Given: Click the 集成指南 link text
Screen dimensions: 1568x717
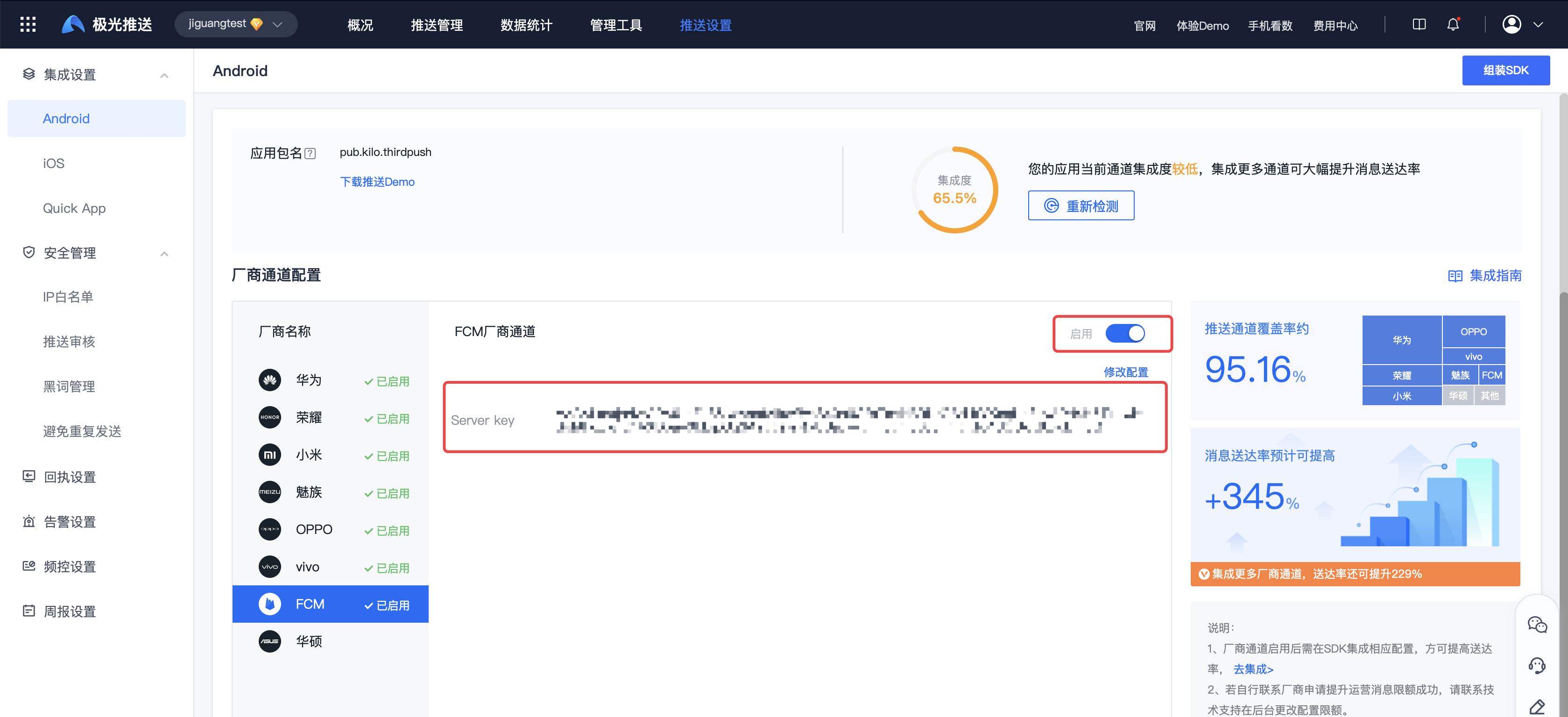Looking at the screenshot, I should tap(1495, 276).
